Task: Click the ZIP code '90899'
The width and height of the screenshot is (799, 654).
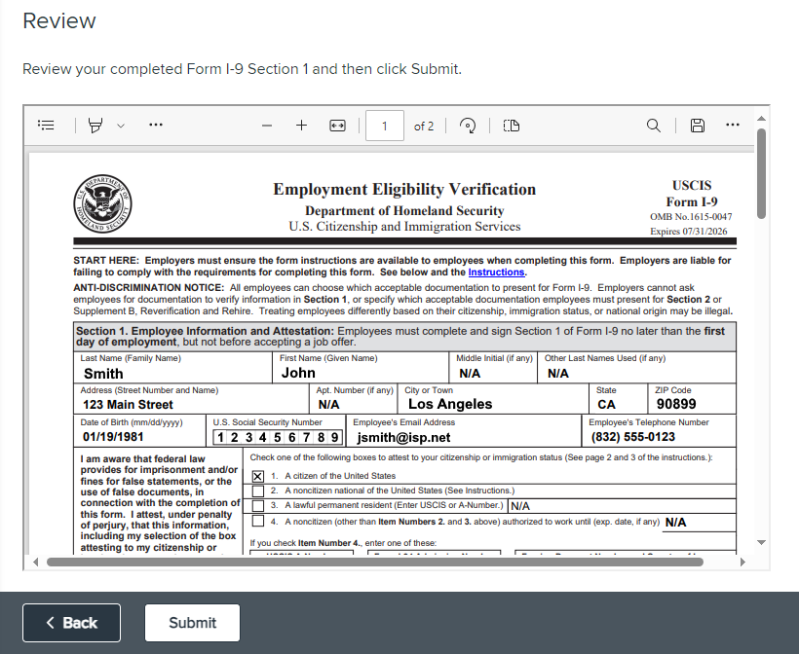Action: pos(676,404)
